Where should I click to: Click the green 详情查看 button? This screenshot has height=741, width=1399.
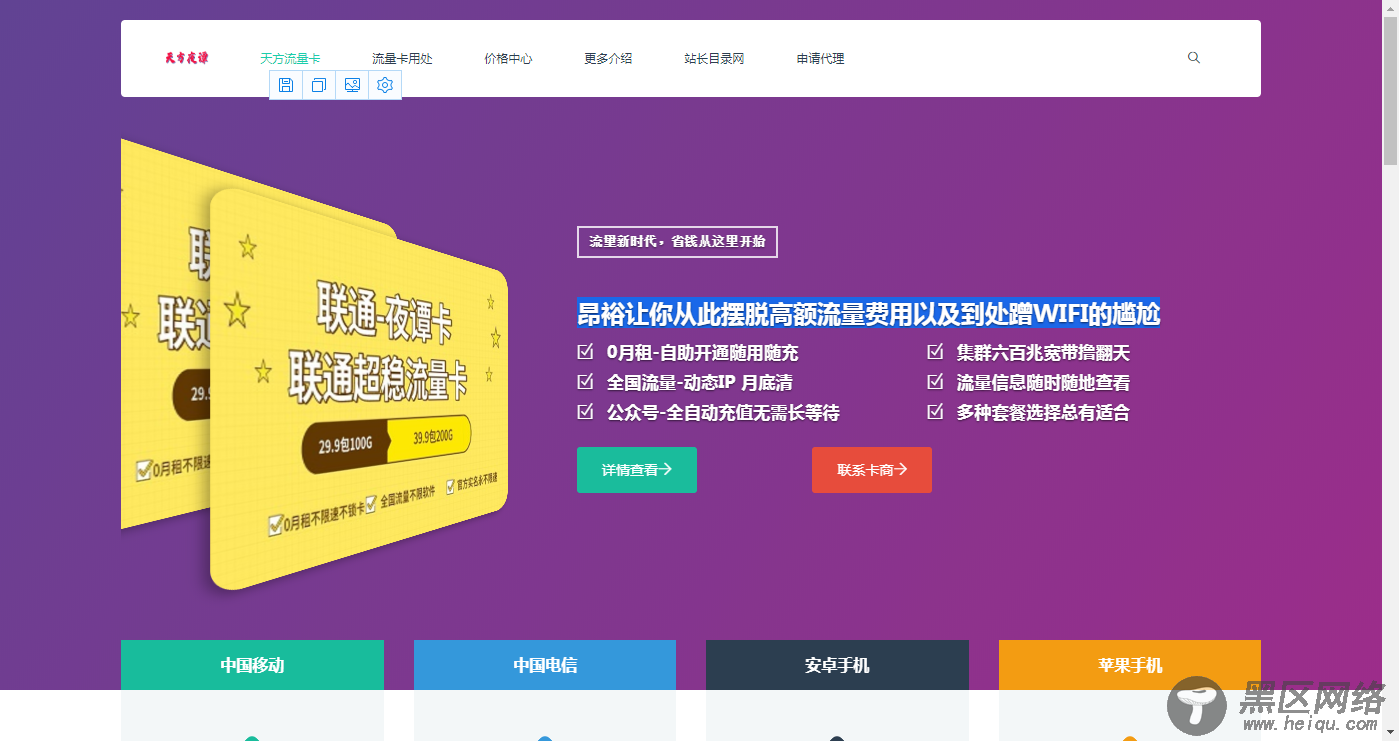(x=637, y=470)
